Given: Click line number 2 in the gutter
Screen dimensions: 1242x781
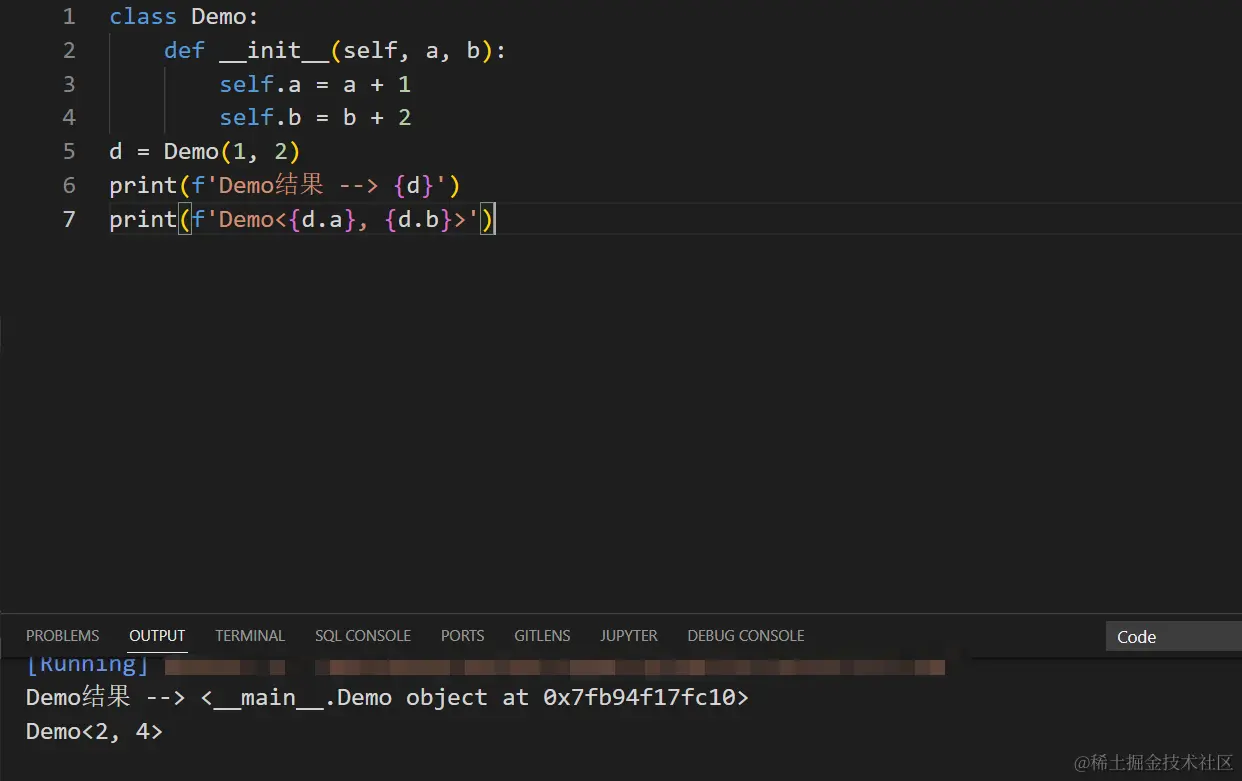Looking at the screenshot, I should [x=68, y=50].
